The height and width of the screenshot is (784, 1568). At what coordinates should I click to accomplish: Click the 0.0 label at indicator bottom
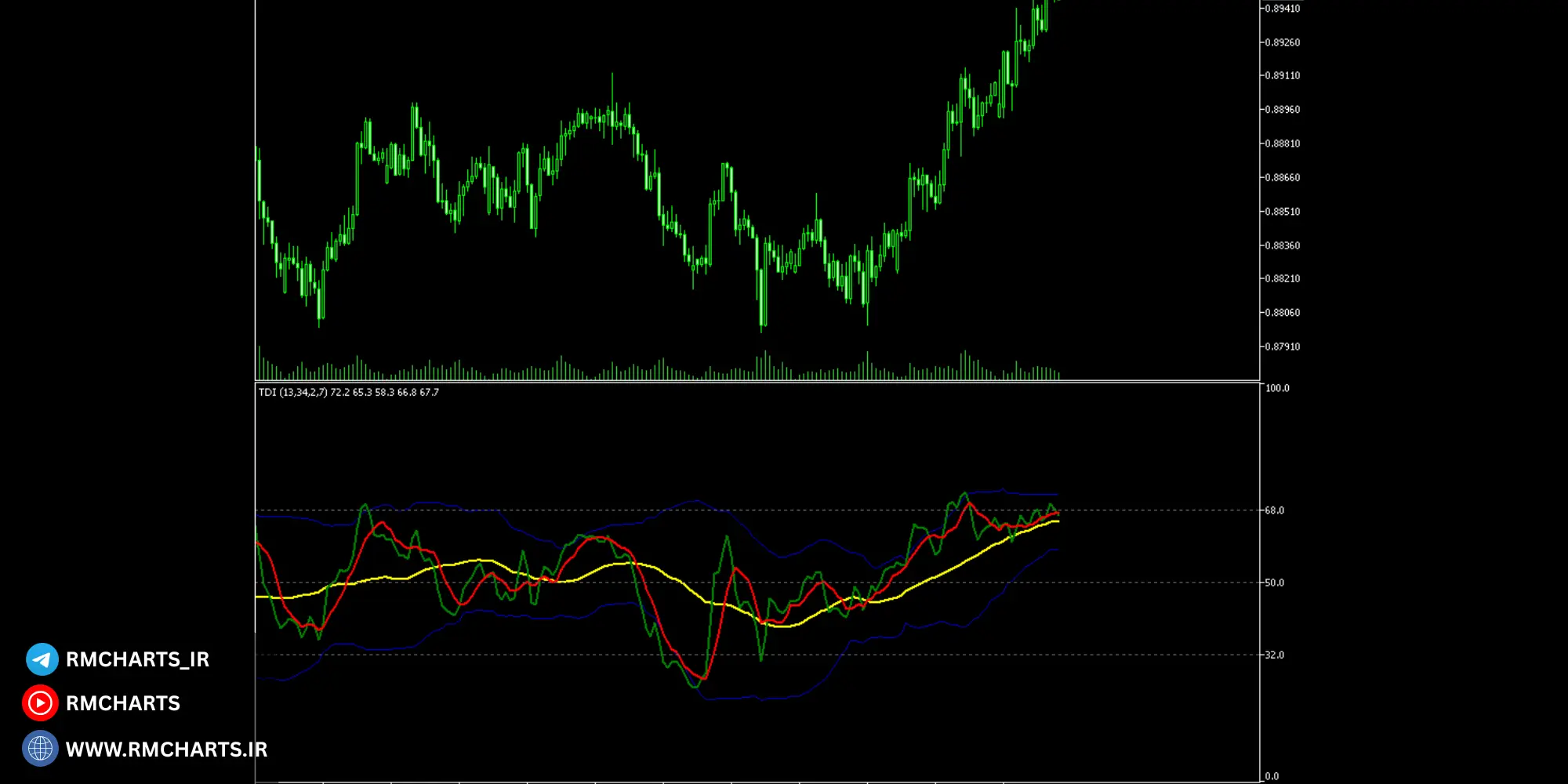click(x=1272, y=776)
